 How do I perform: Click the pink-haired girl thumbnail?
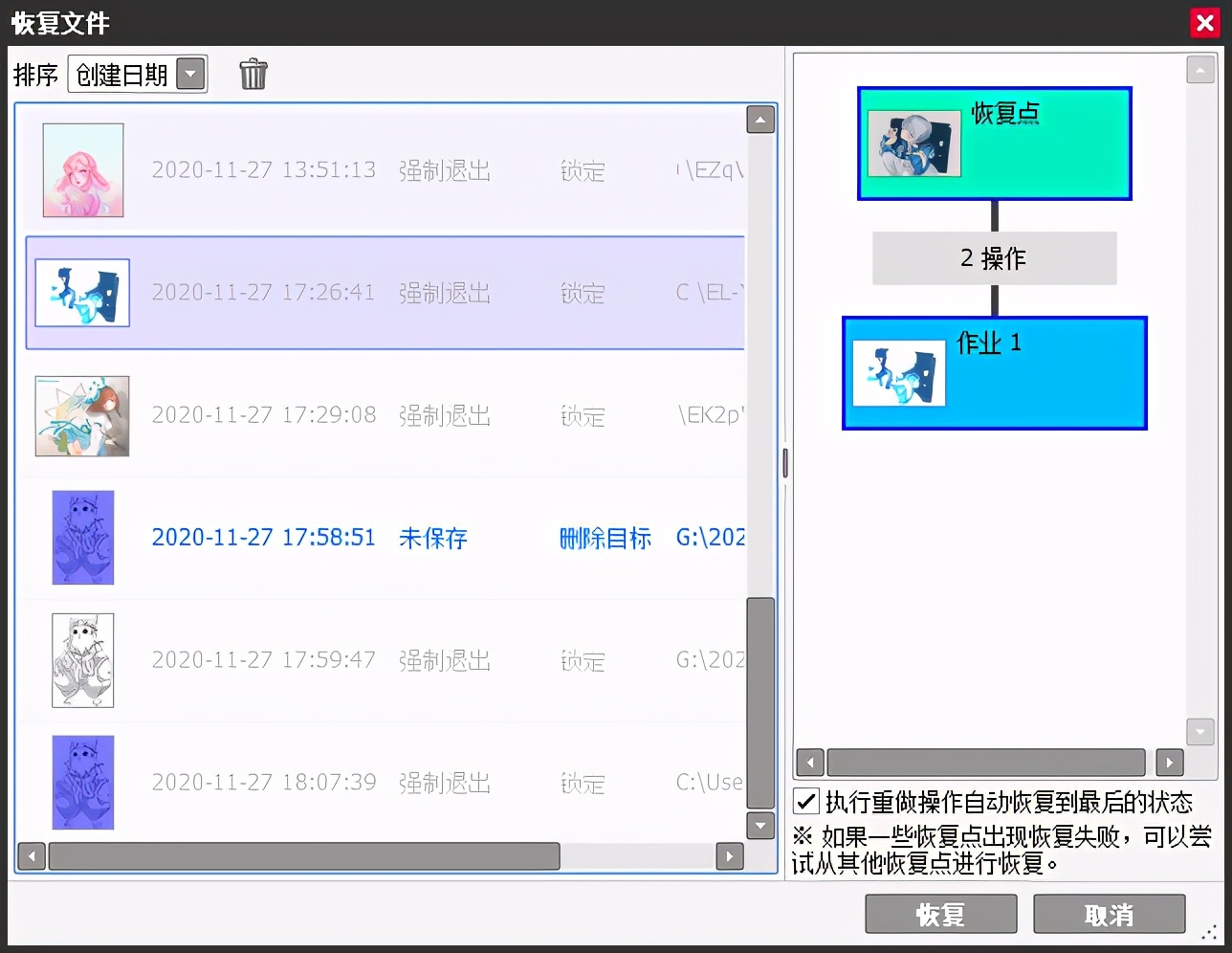pos(82,169)
